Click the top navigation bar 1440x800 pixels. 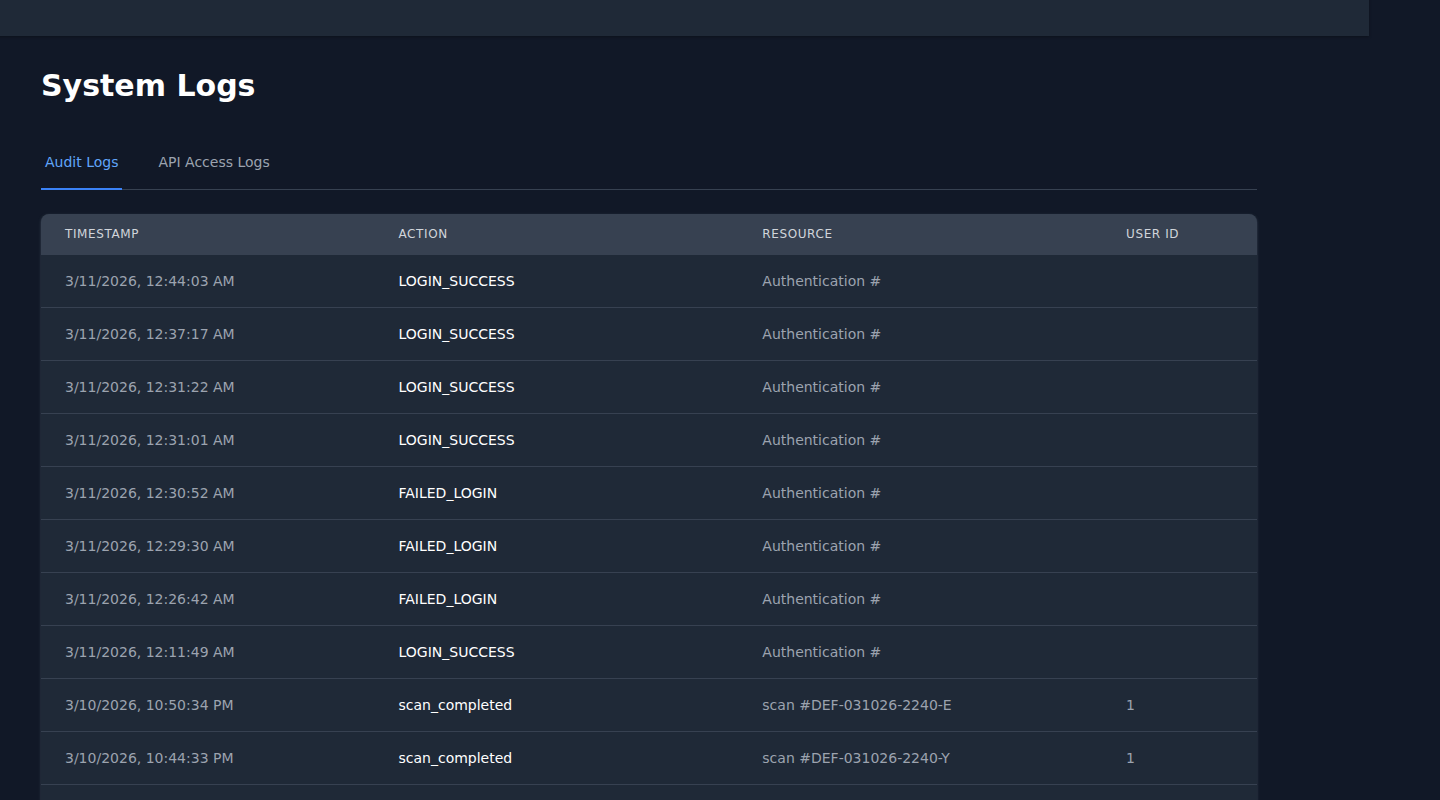[684, 17]
